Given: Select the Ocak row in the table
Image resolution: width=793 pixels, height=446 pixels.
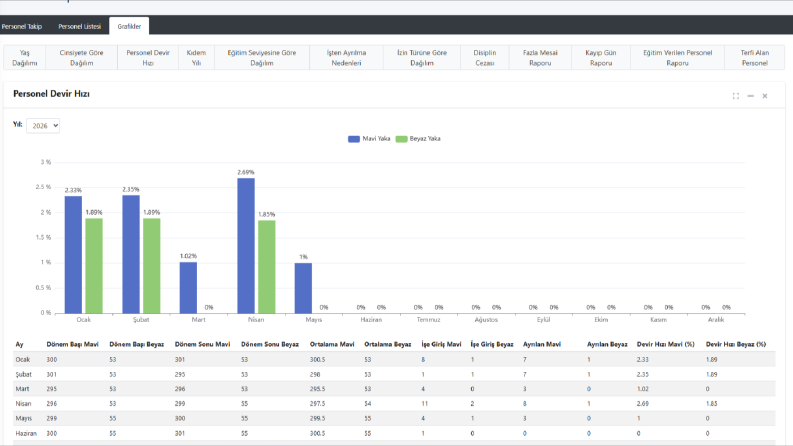Looking at the screenshot, I should pos(394,360).
